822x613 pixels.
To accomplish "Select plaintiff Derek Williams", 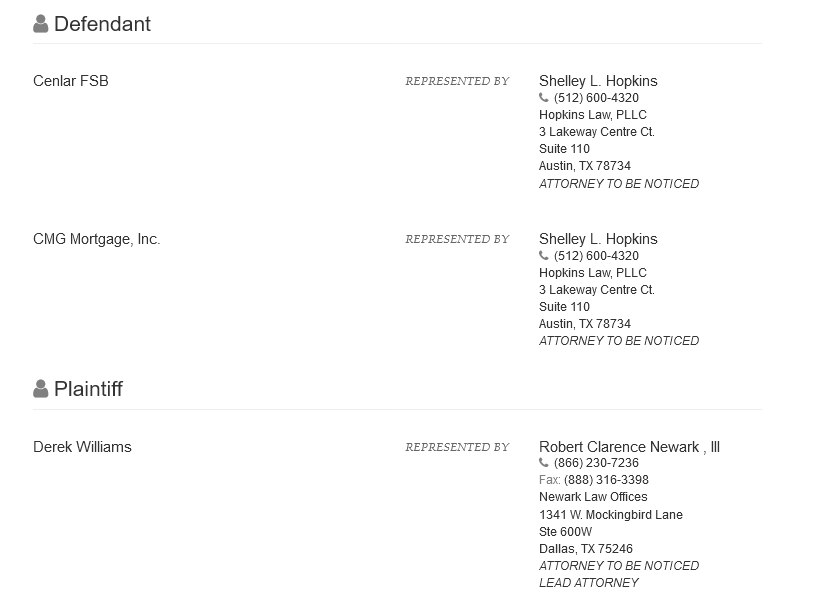I will click(x=82, y=447).
